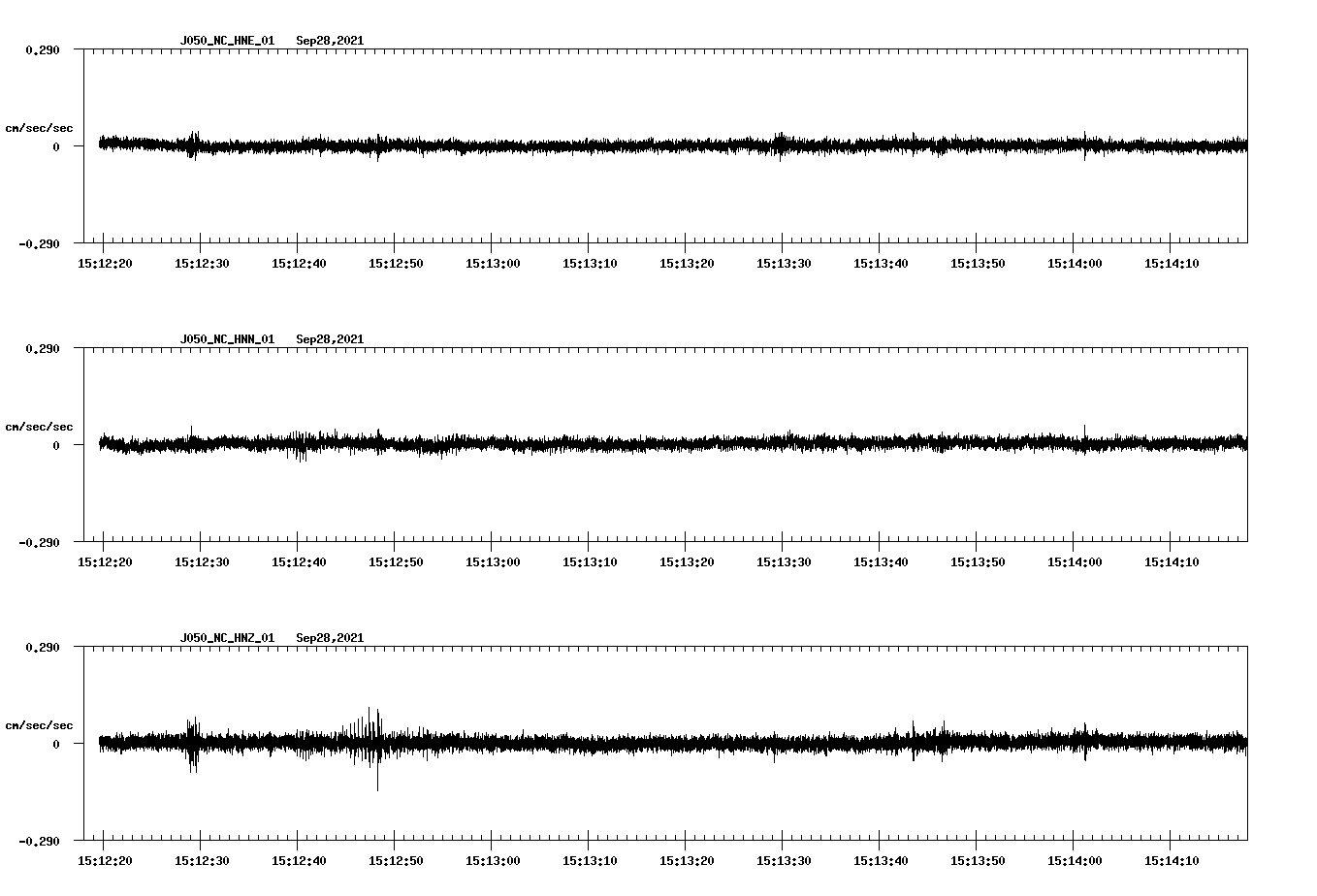Select the 15:12:20 time label on HNE axis
The width and height of the screenshot is (1317, 896).
coord(105,264)
